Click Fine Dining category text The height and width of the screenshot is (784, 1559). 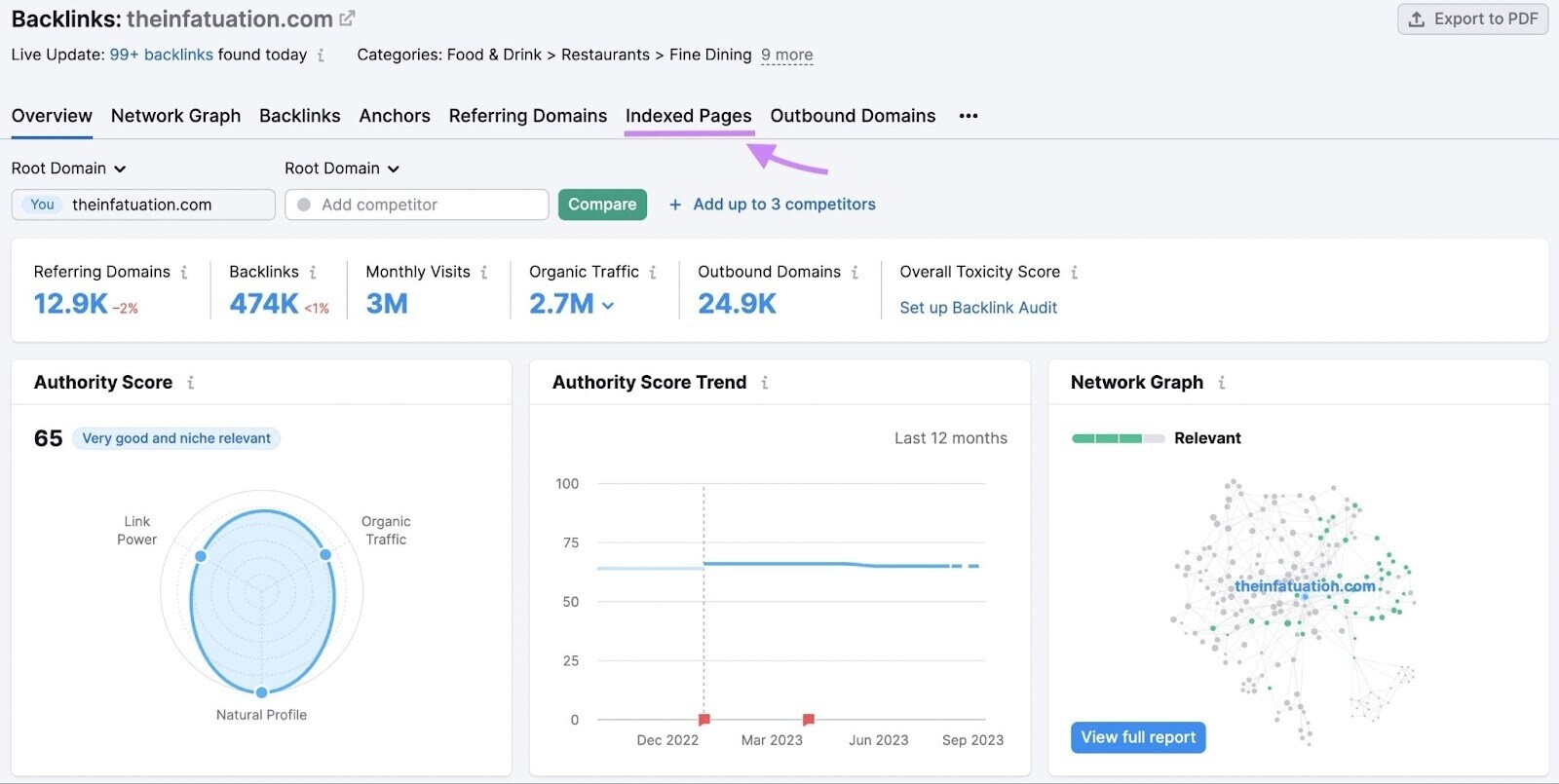(x=710, y=56)
